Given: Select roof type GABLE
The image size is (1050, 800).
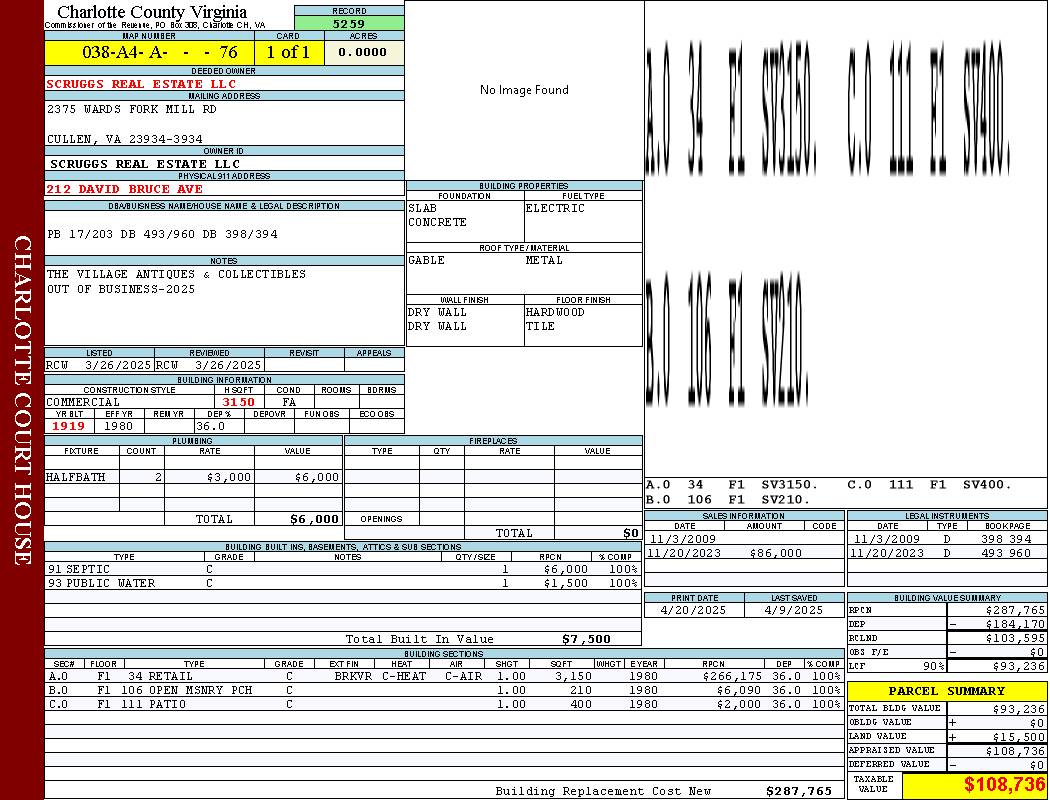Looking at the screenshot, I should click(x=426, y=260).
